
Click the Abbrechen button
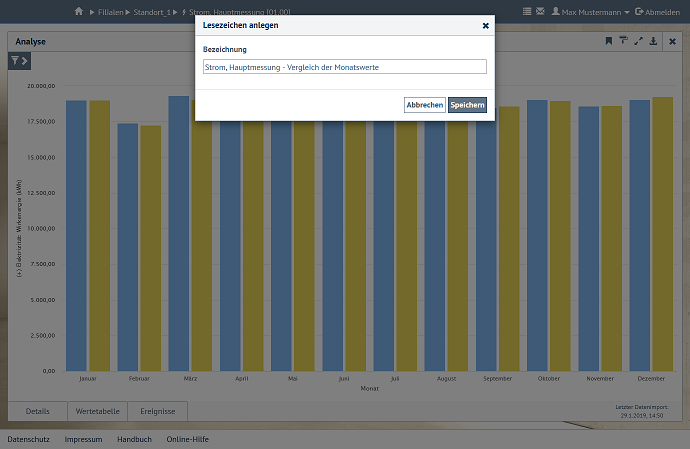click(424, 105)
